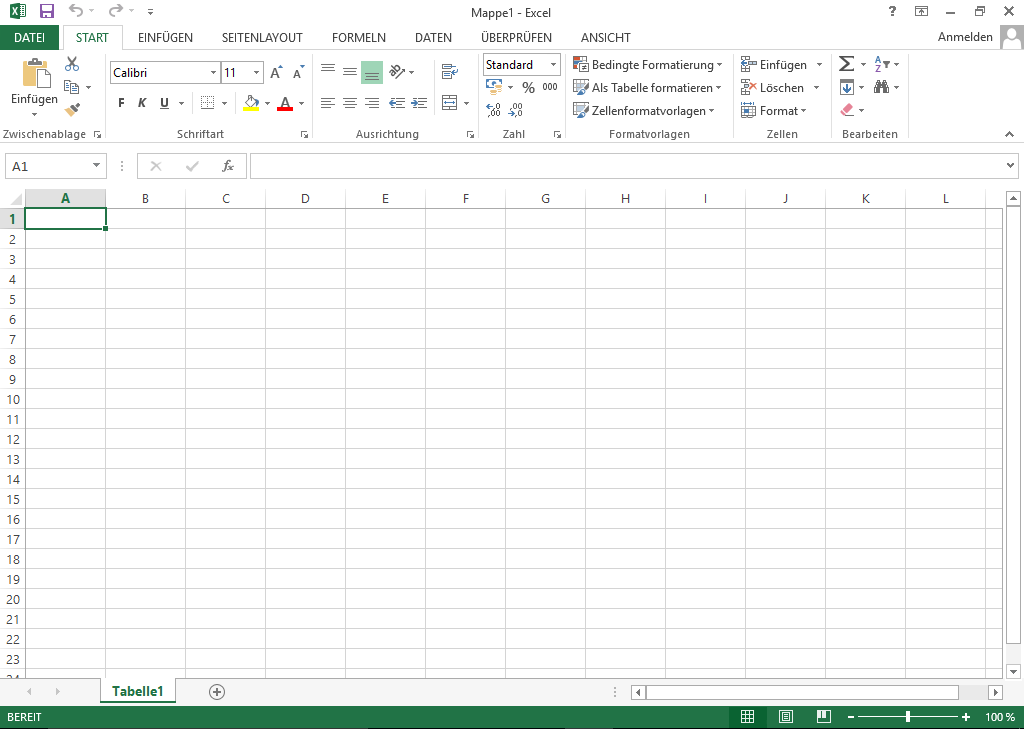This screenshot has height=729, width=1024.
Task: Click the Anmelden sign-in link
Action: 964,37
